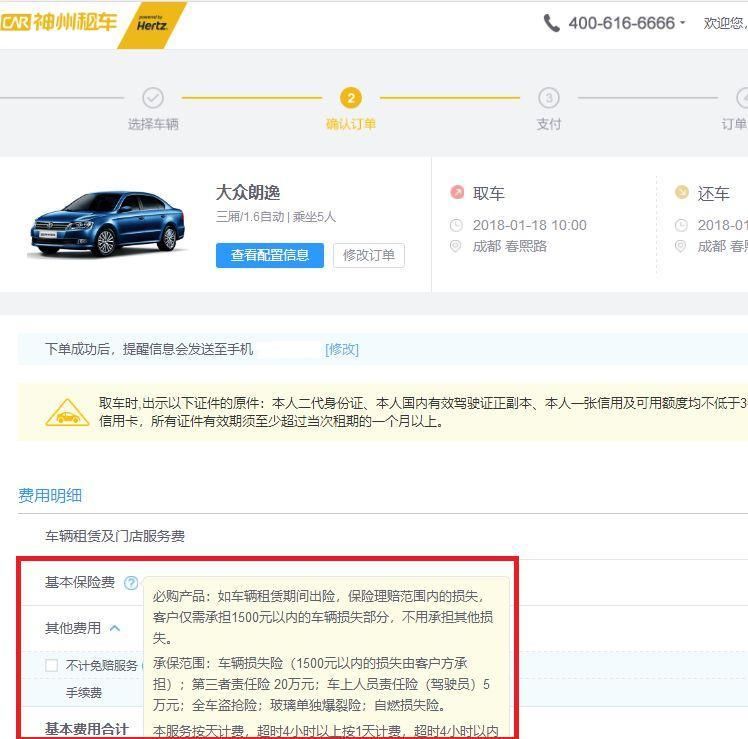Click the 还车 heading text
748x739 pixels.
click(713, 193)
